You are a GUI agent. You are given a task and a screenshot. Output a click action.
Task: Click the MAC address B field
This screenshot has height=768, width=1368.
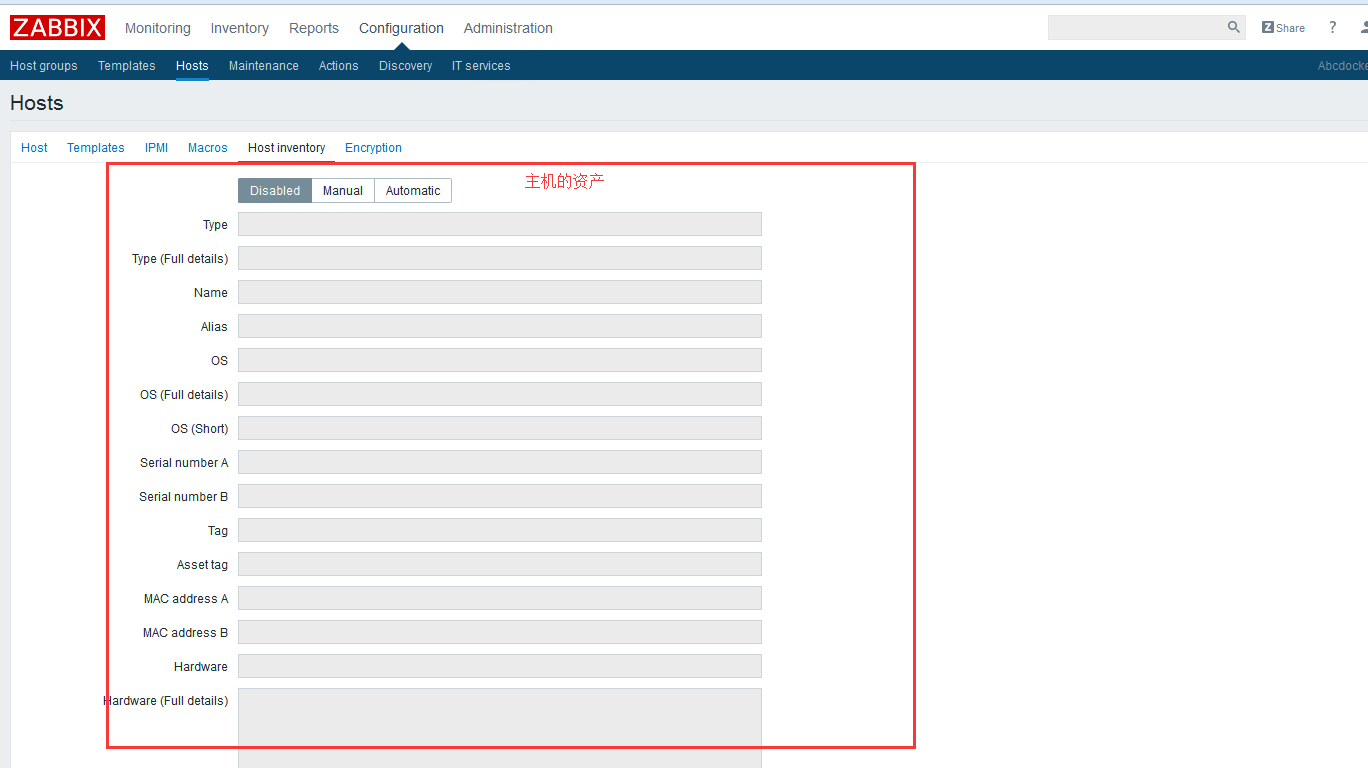point(500,632)
